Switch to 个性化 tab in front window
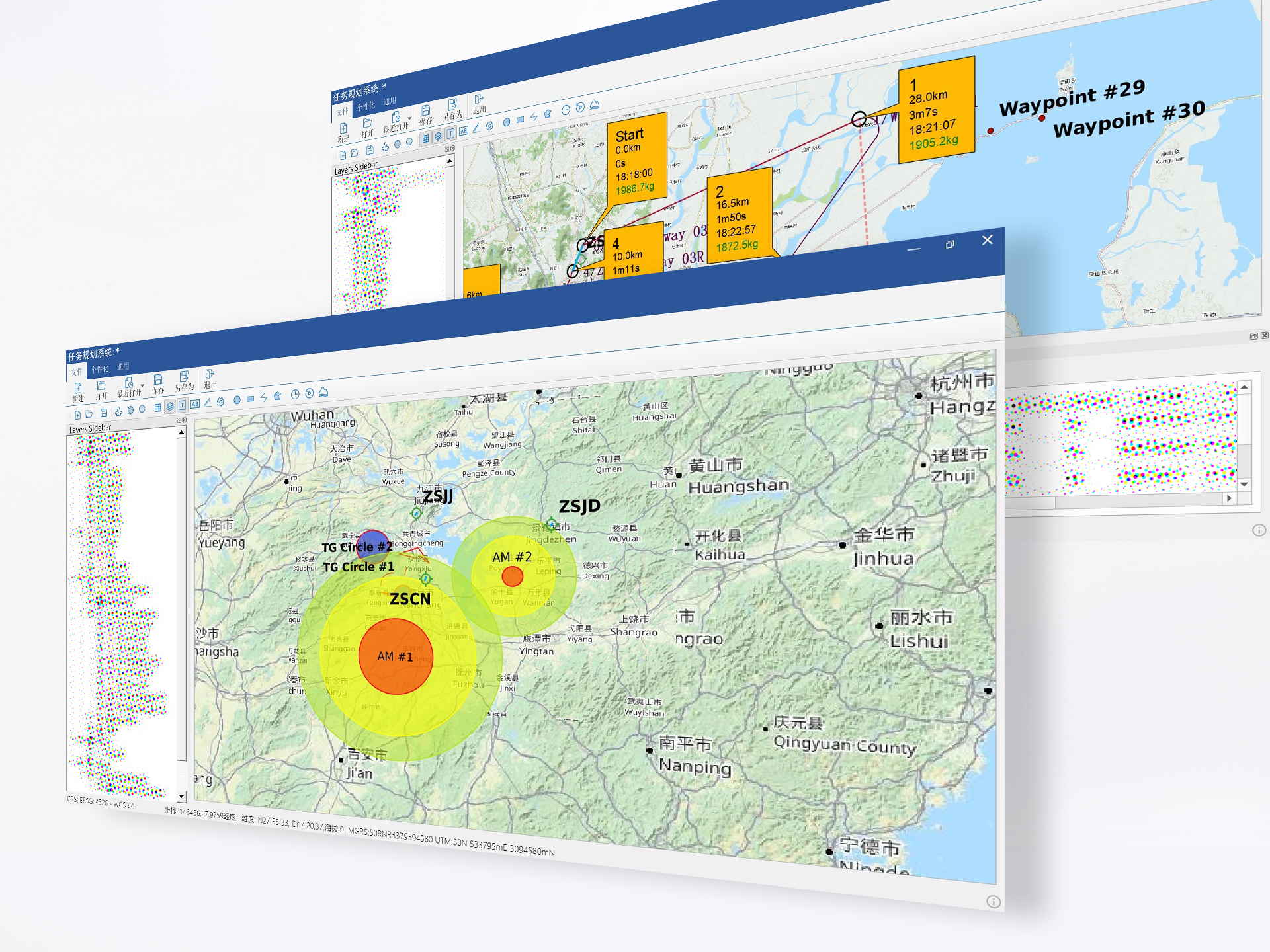This screenshot has width=1270, height=952. pos(100,369)
